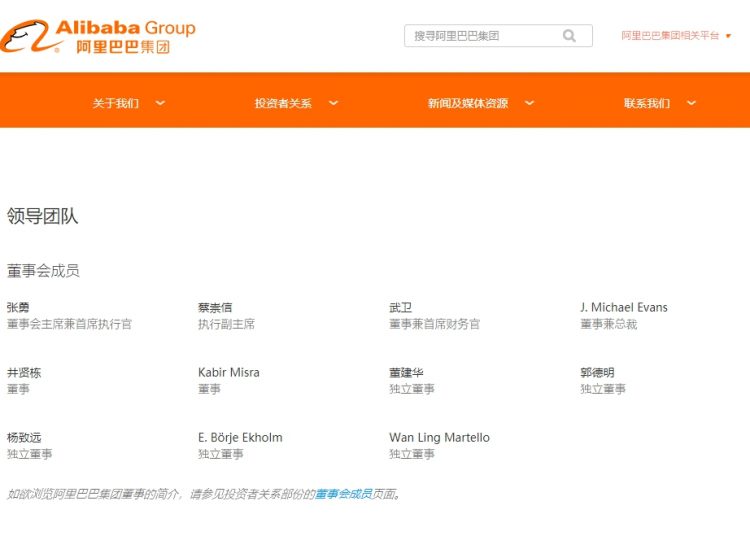Click the title 董事会主席兼首席执行官
The height and width of the screenshot is (536, 750).
(69, 324)
